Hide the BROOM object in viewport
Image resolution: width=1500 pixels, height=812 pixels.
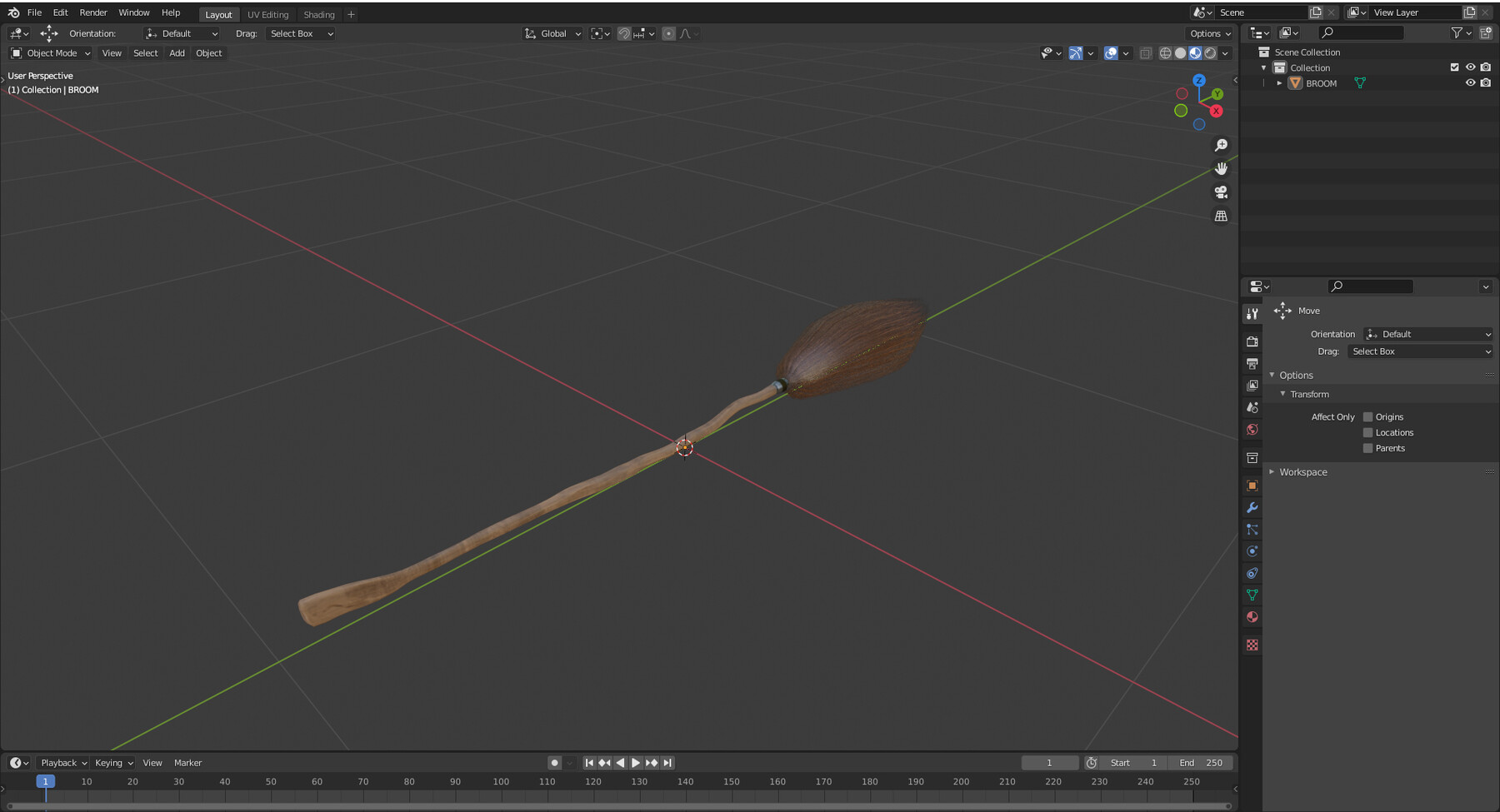[x=1471, y=82]
